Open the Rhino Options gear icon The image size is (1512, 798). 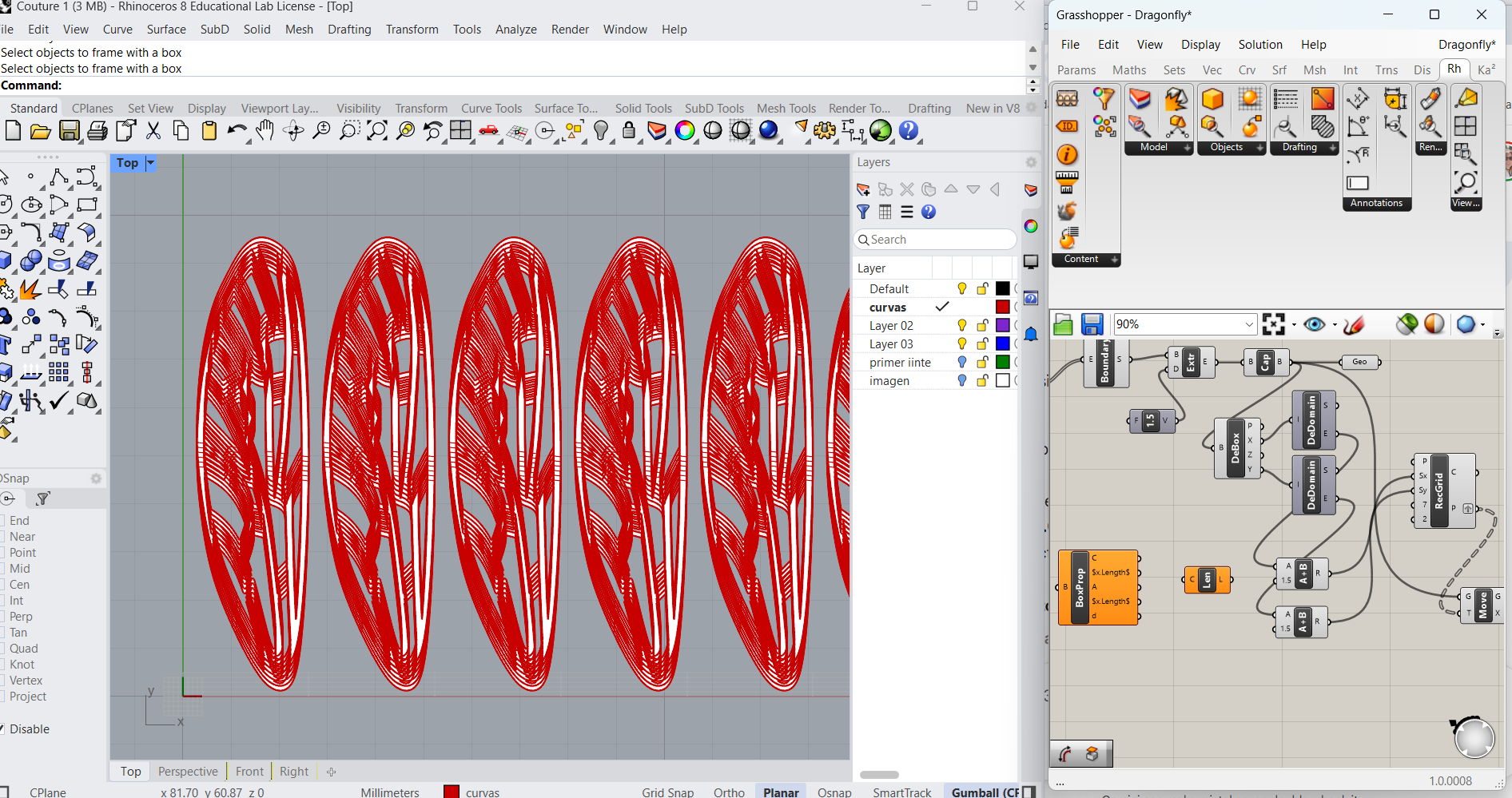(825, 131)
